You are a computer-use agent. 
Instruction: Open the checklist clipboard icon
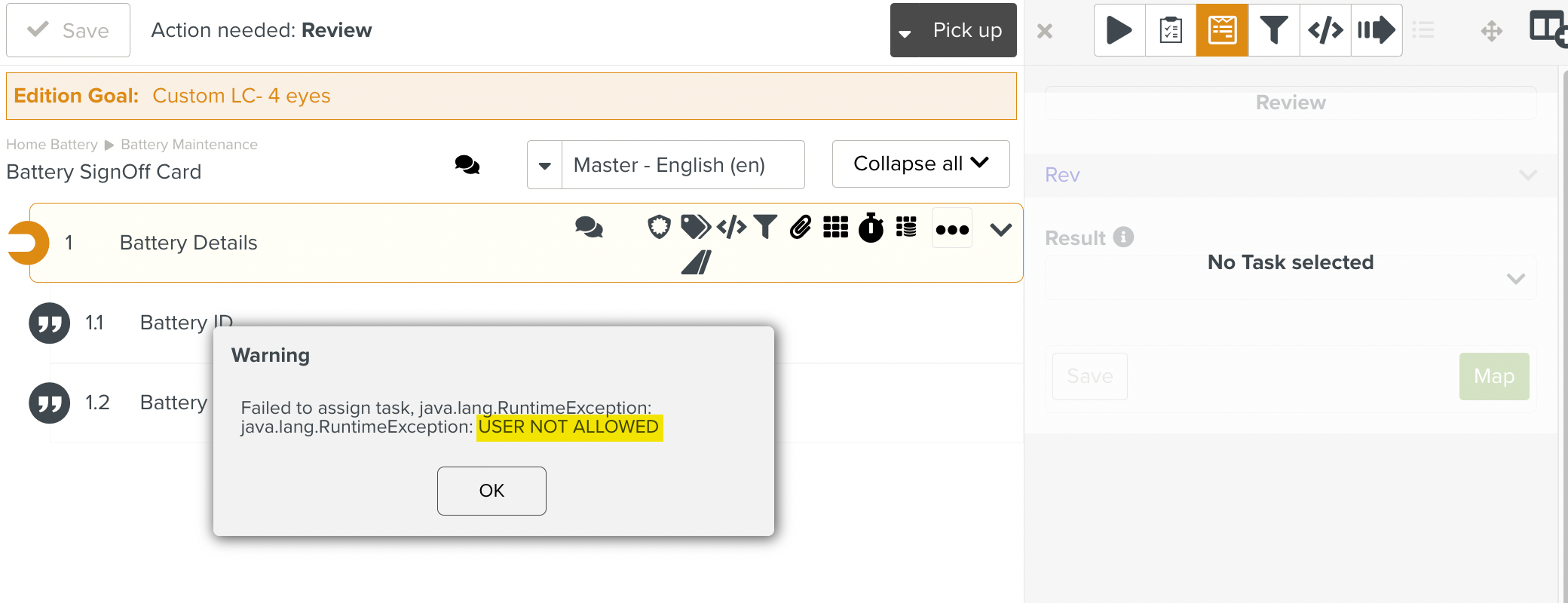coord(1171,31)
